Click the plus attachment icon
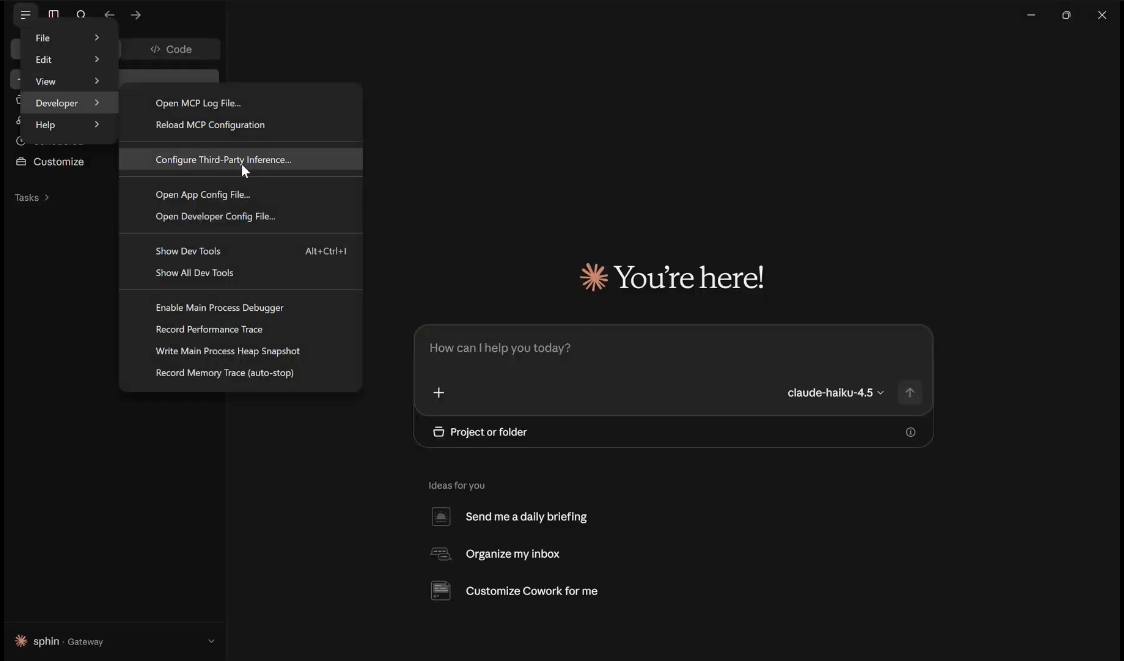The image size is (1124, 661). (x=439, y=392)
